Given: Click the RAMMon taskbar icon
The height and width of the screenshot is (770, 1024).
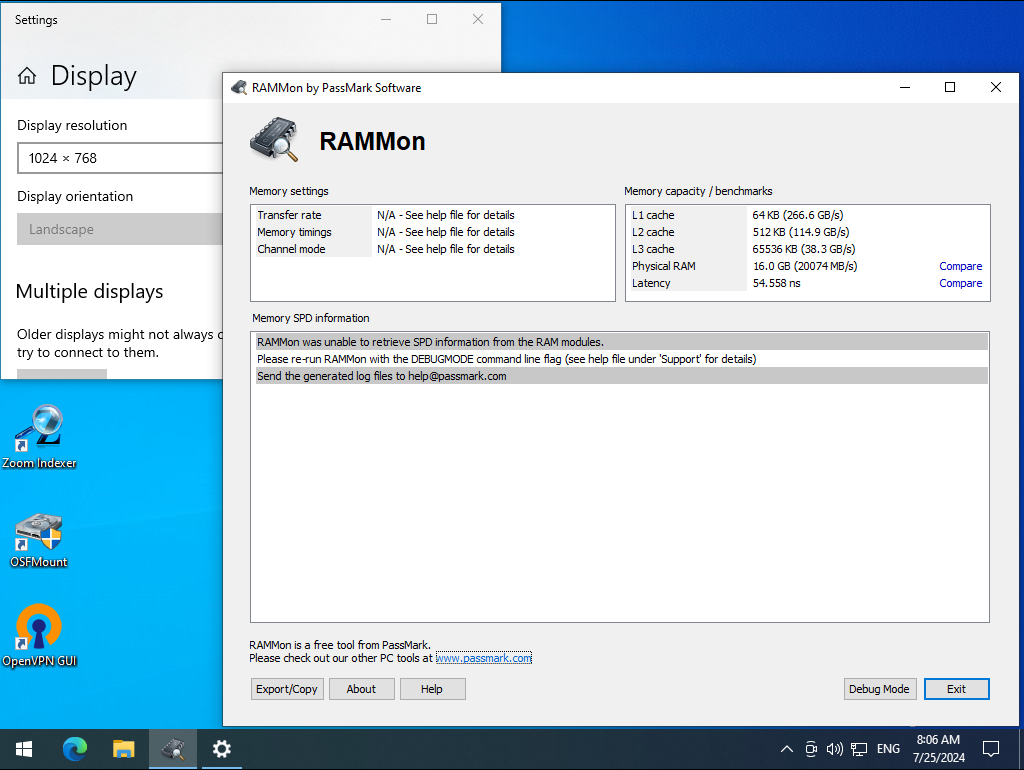Looking at the screenshot, I should tap(173, 748).
